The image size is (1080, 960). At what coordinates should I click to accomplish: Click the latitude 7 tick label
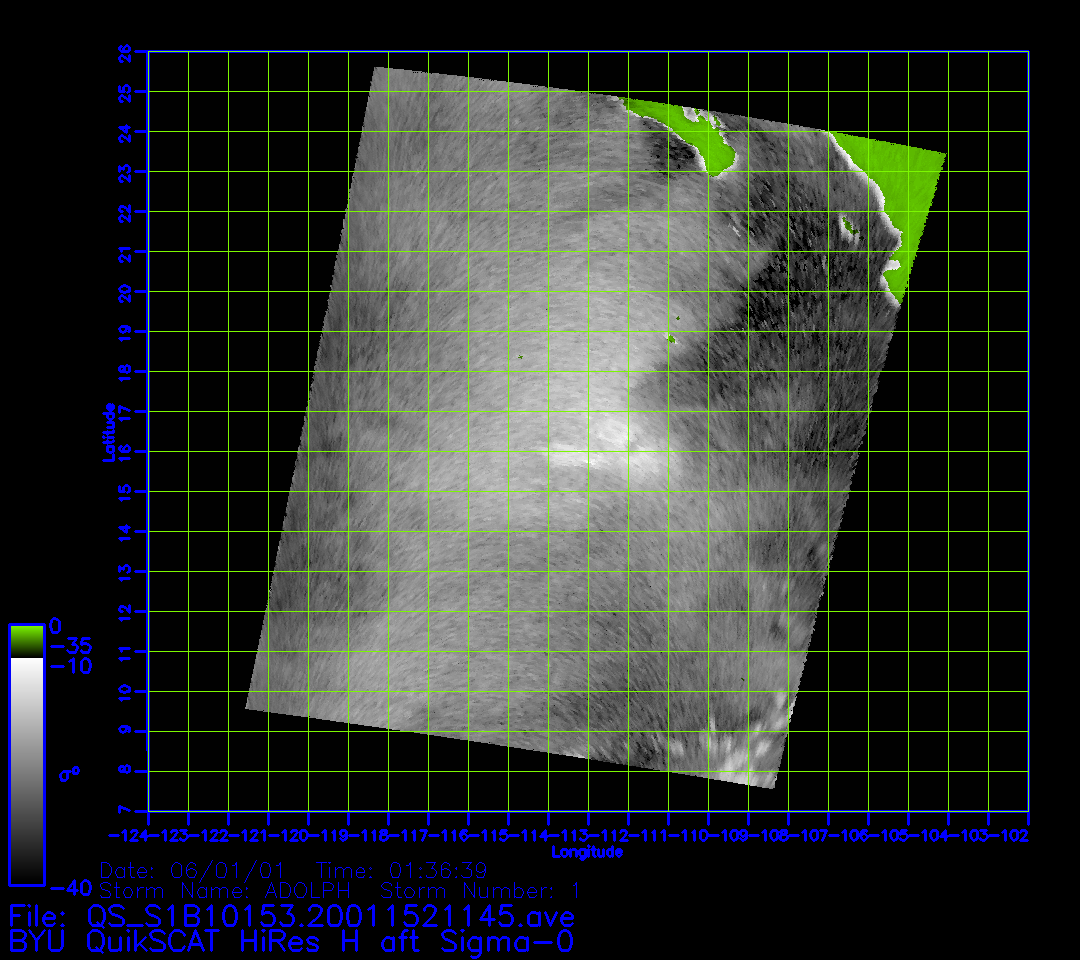[125, 811]
